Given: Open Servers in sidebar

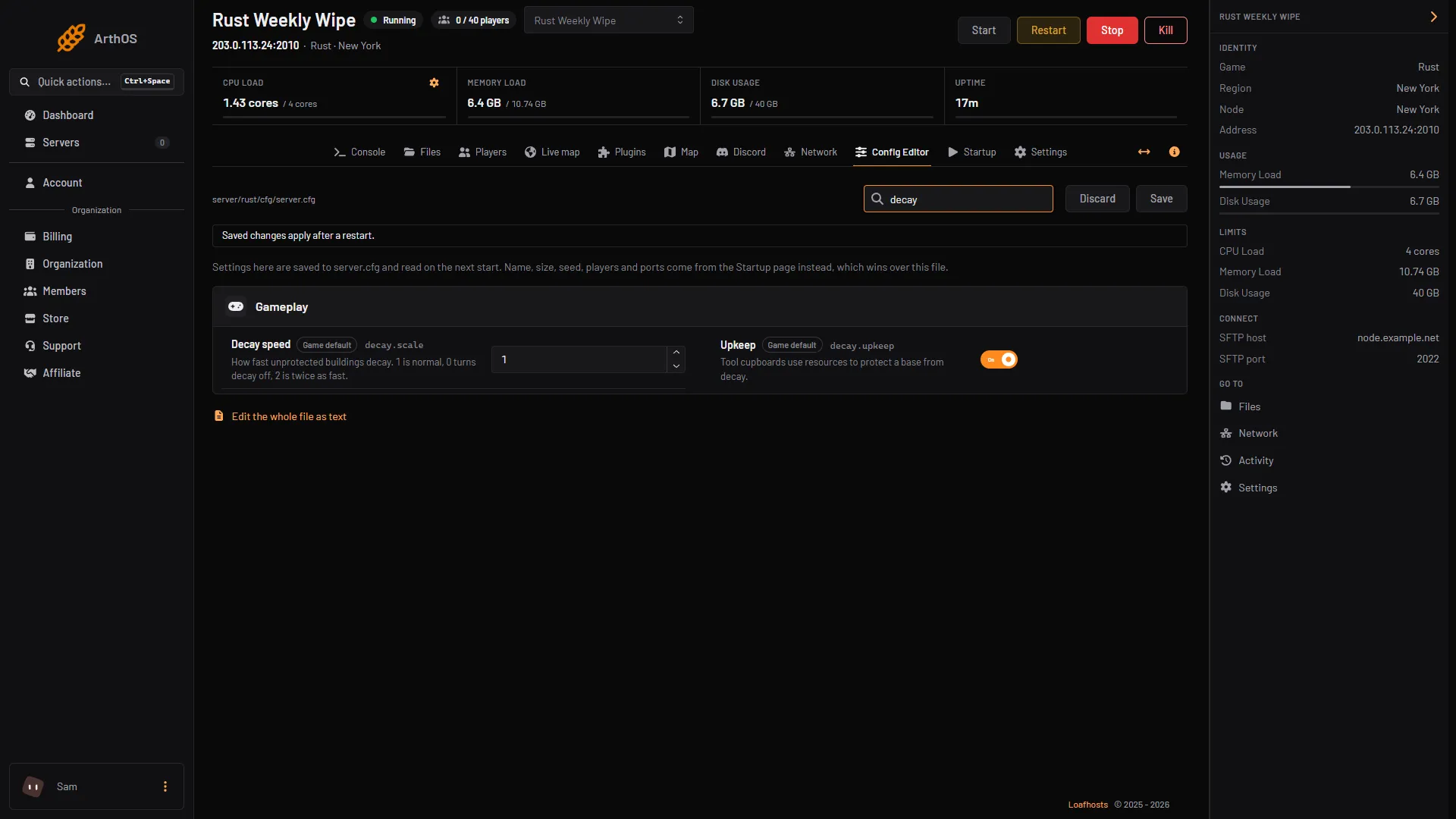Looking at the screenshot, I should pyautogui.click(x=96, y=143).
